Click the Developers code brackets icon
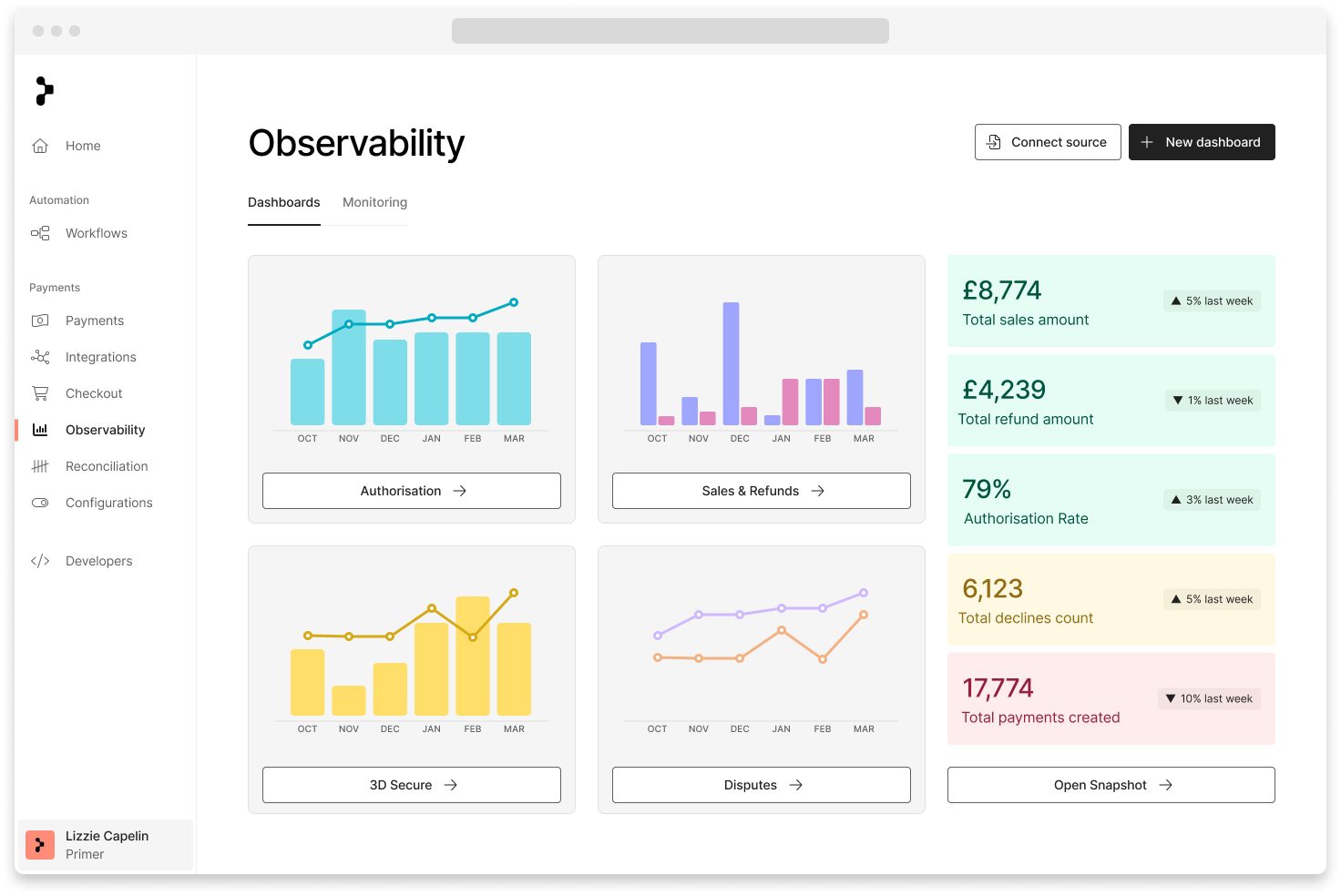The height and width of the screenshot is (896, 1341). (40, 561)
